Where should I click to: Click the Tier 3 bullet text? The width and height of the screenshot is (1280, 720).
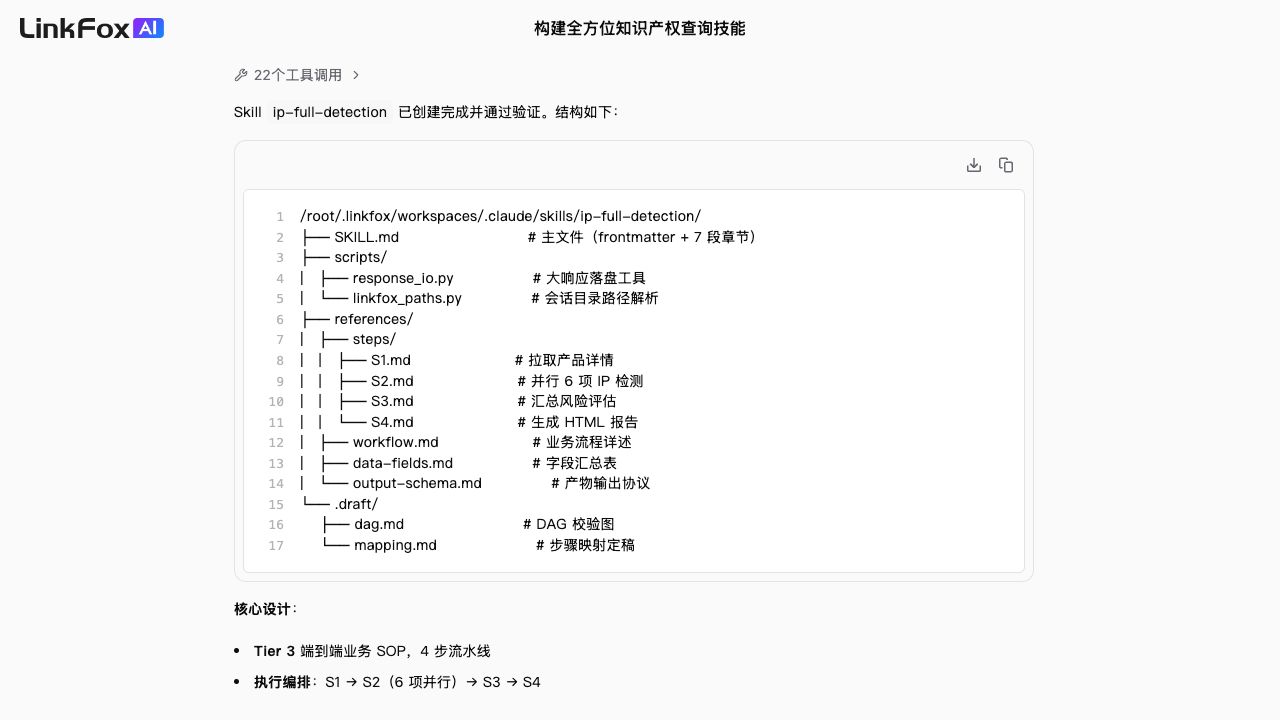click(372, 651)
